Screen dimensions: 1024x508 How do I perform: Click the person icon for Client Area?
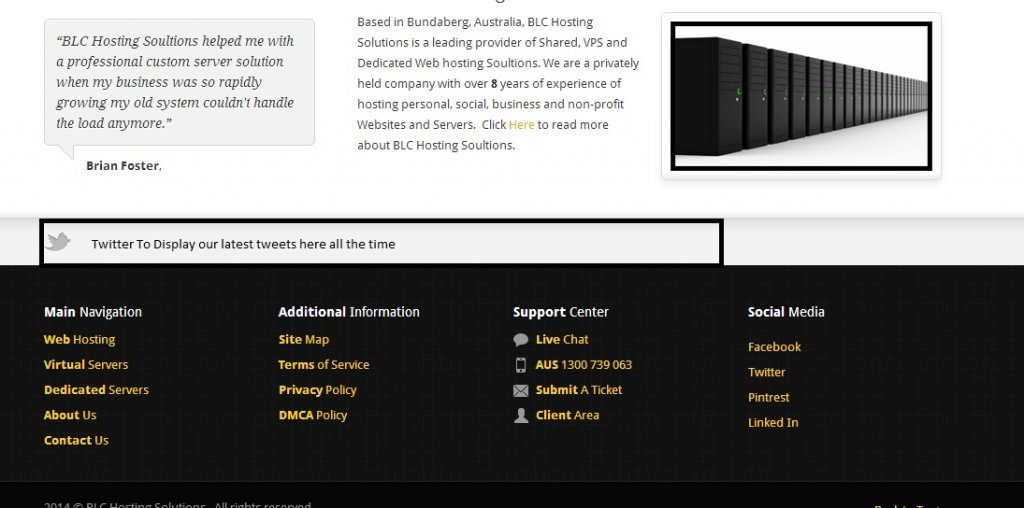(x=520, y=415)
